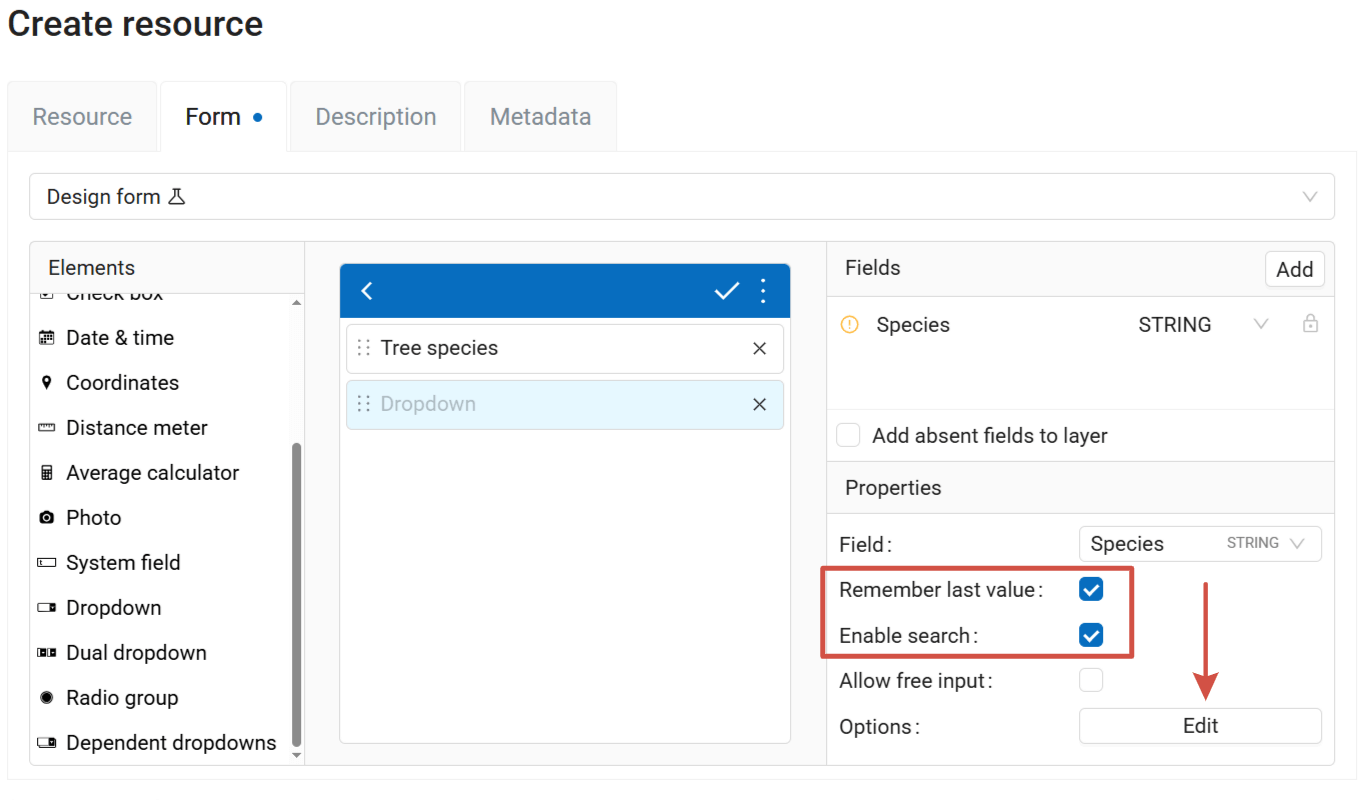Remove the Tree species element
Screen dimensions: 1370x800
point(759,349)
